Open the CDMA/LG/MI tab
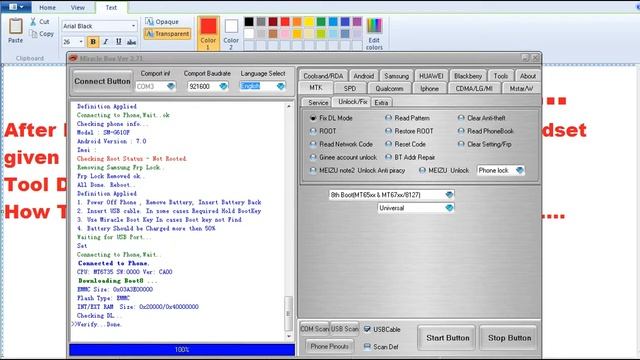640x360 pixels. (x=474, y=89)
